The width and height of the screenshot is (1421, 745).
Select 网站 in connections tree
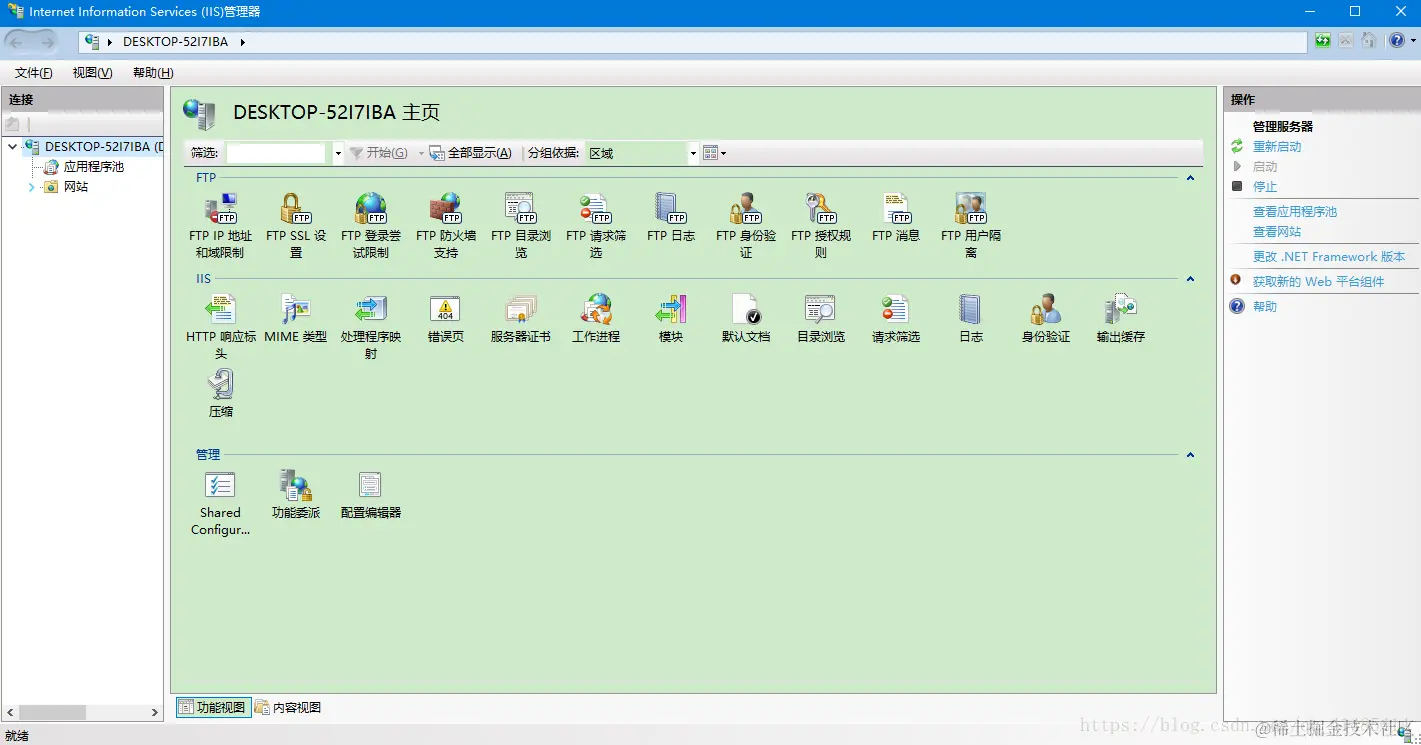[76, 187]
